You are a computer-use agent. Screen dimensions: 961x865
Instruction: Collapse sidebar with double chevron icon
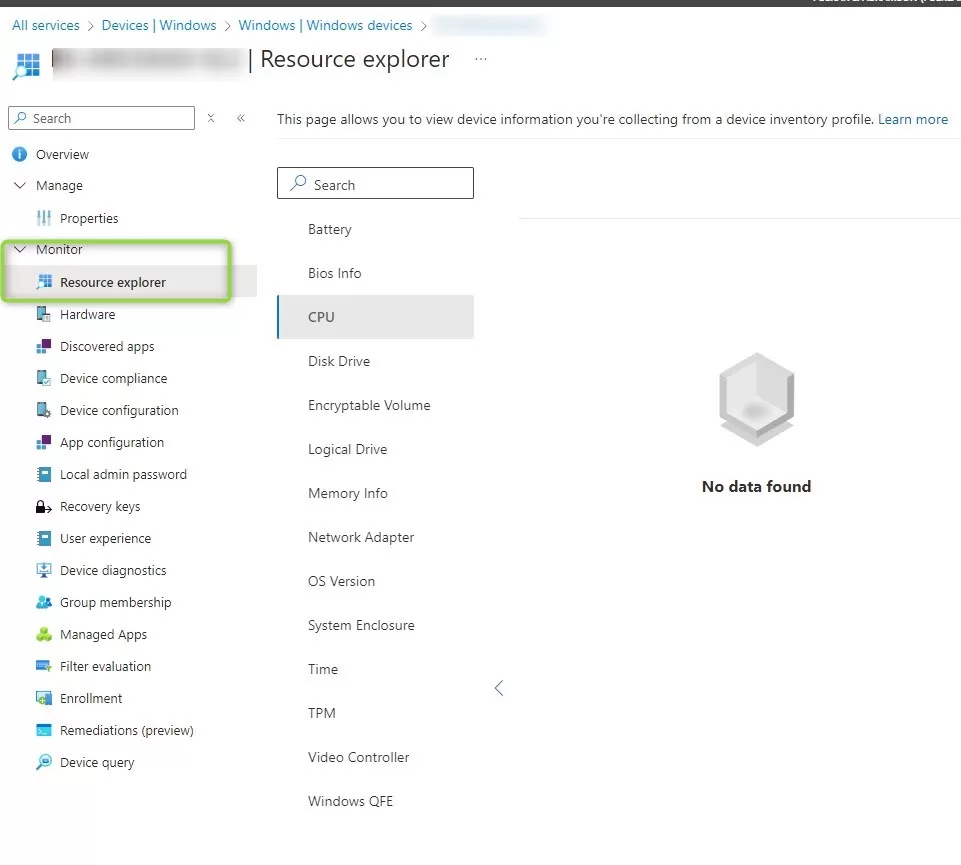(x=241, y=118)
